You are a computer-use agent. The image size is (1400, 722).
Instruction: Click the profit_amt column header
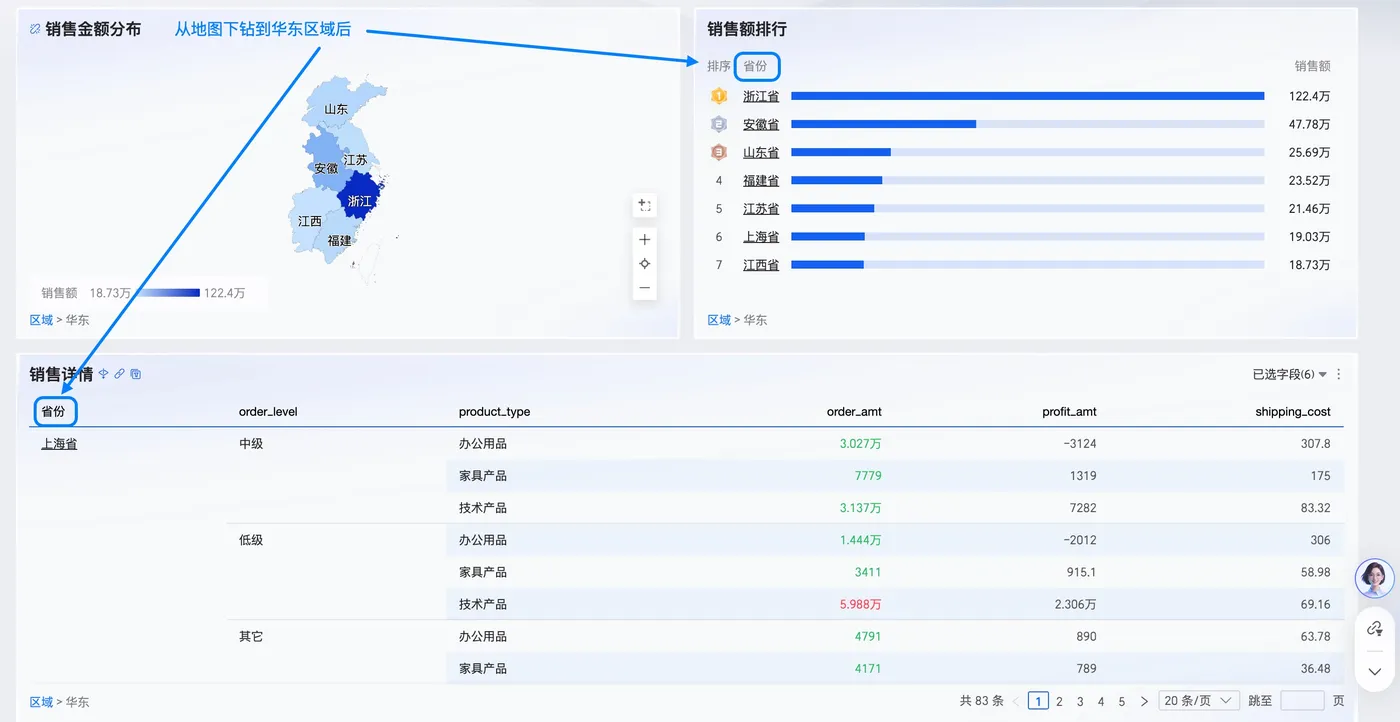pyautogui.click(x=1069, y=412)
